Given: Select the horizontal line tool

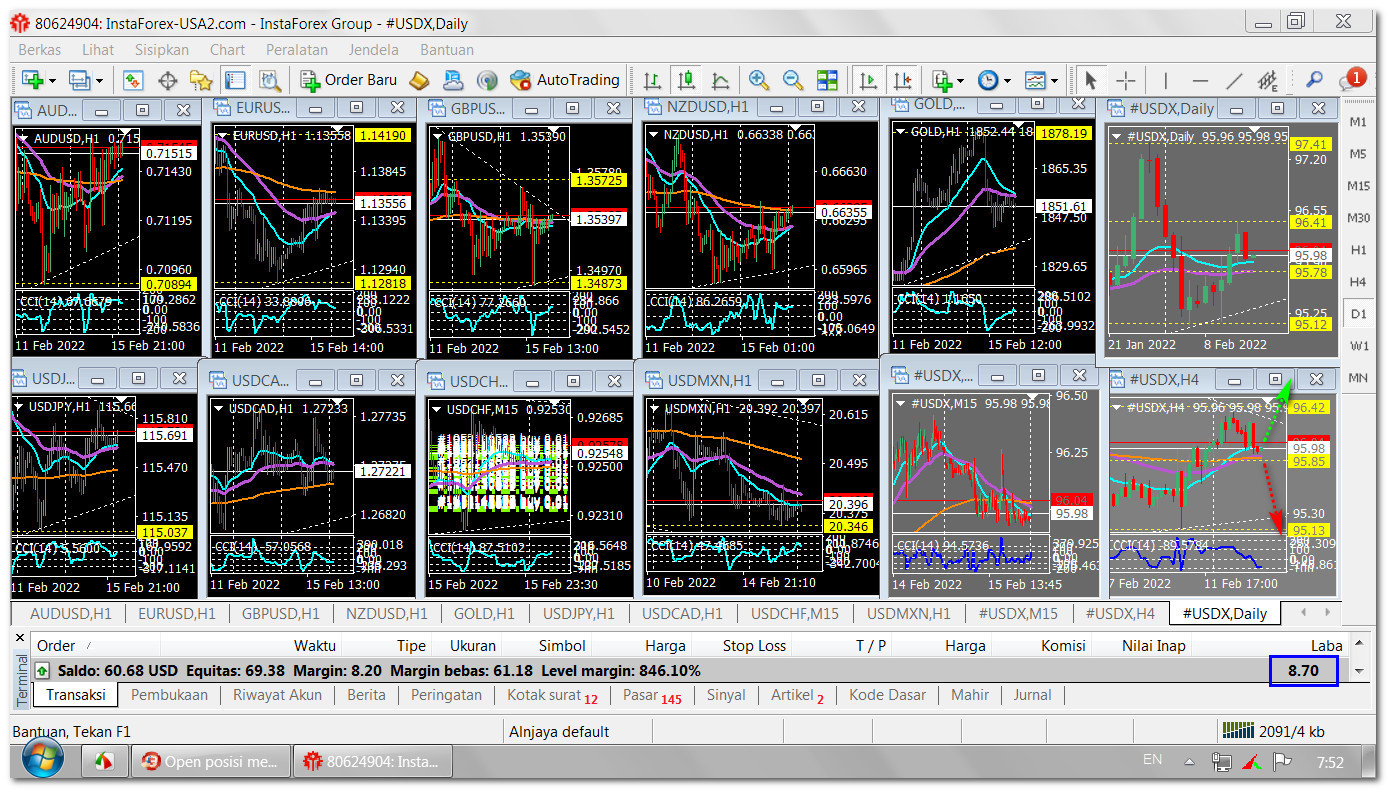Looking at the screenshot, I should [x=1200, y=80].
